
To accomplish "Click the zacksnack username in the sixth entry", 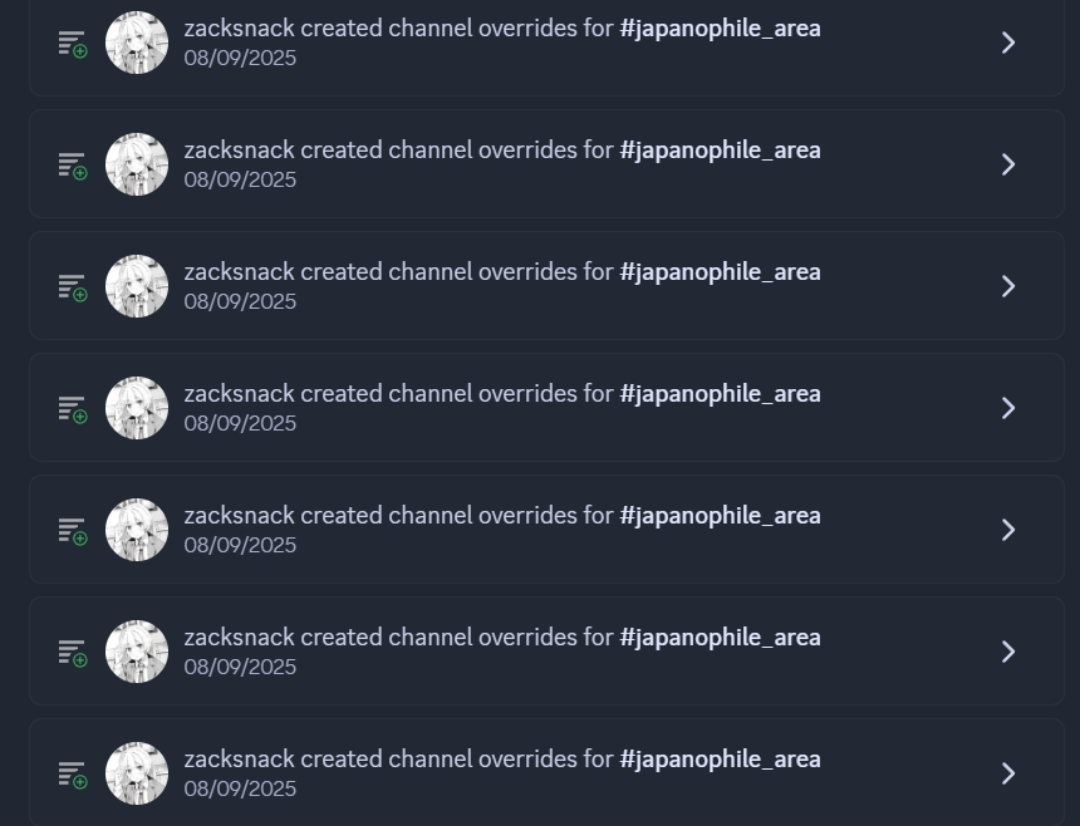I will (239, 637).
